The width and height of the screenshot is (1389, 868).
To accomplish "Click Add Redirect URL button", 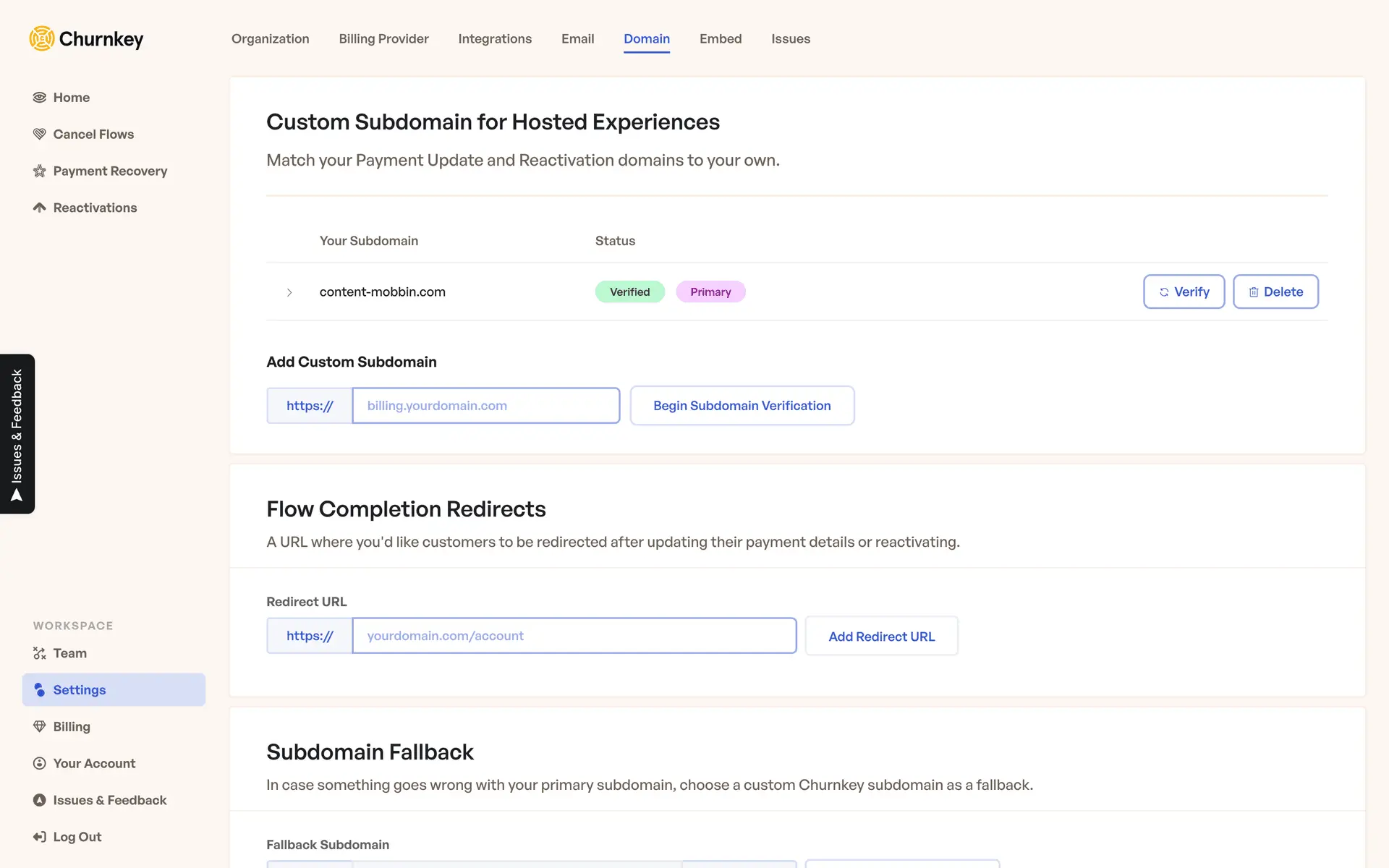I will click(x=881, y=637).
